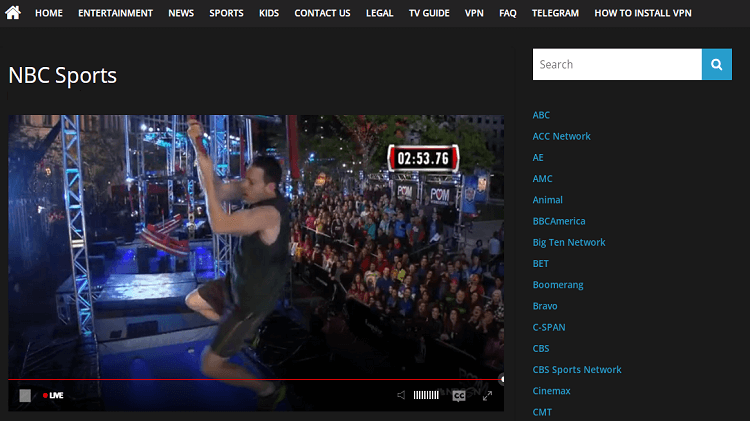Open HOW TO INSTALL VPN page
The height and width of the screenshot is (421, 750).
643,13
